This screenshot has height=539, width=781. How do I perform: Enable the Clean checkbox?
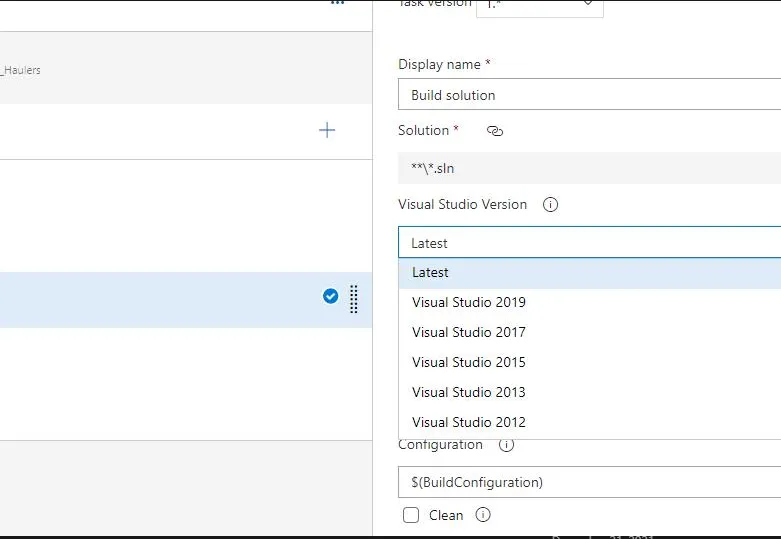point(411,515)
